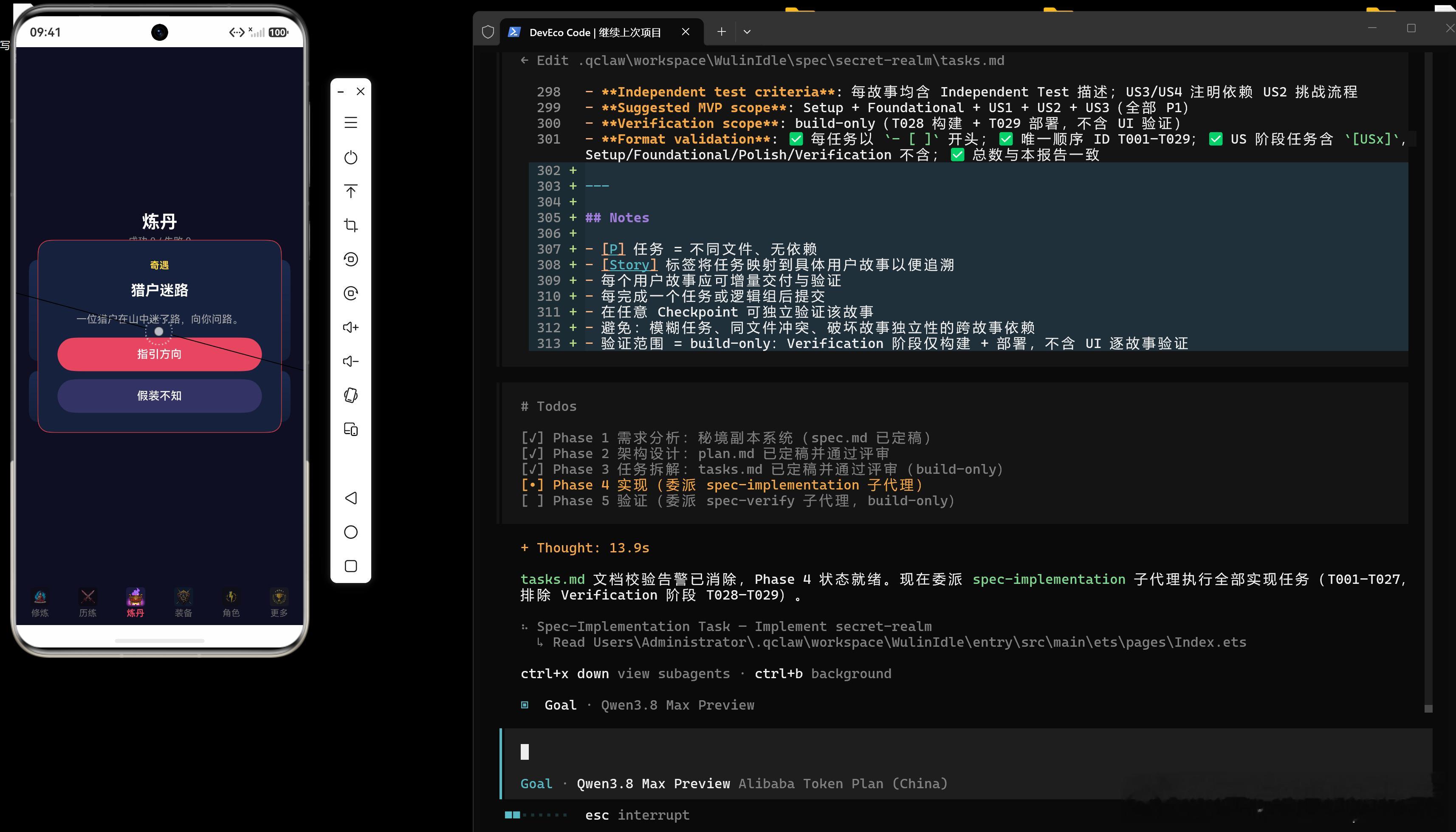This screenshot has height=832, width=1456.
Task: Click the progress dots indicator near esc
Action: tap(536, 815)
